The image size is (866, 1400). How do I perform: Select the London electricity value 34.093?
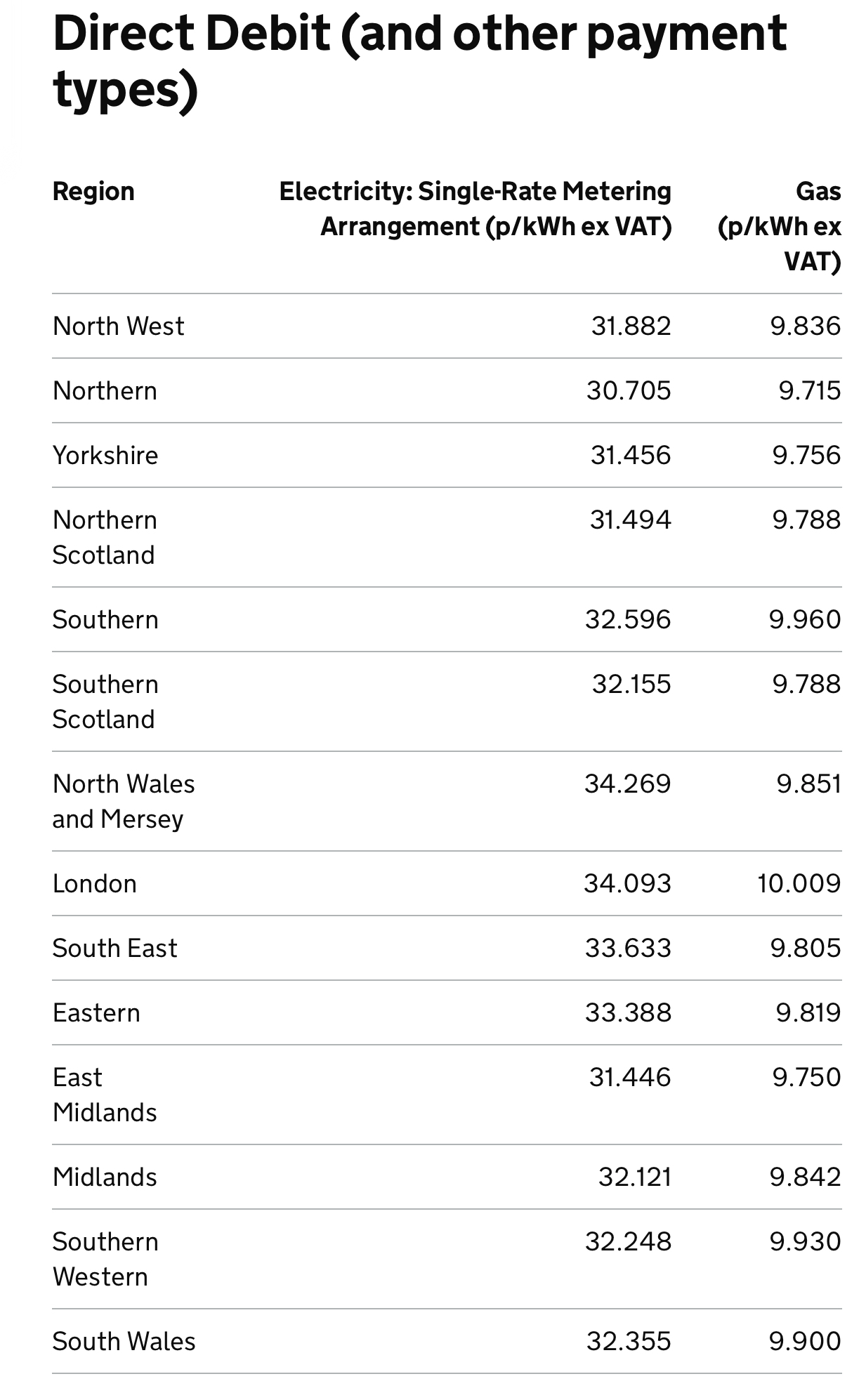pos(627,884)
